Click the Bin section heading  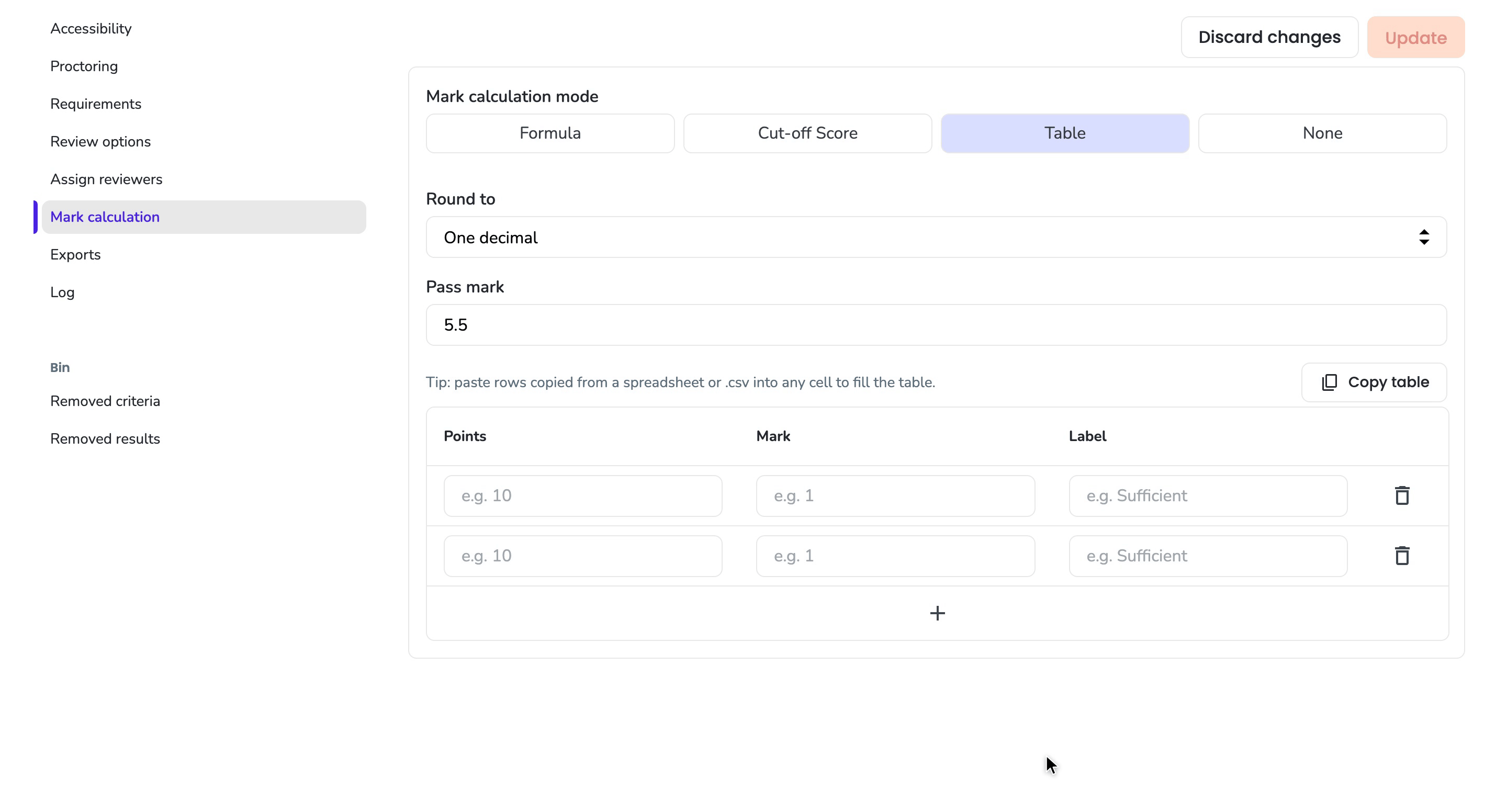point(60,367)
